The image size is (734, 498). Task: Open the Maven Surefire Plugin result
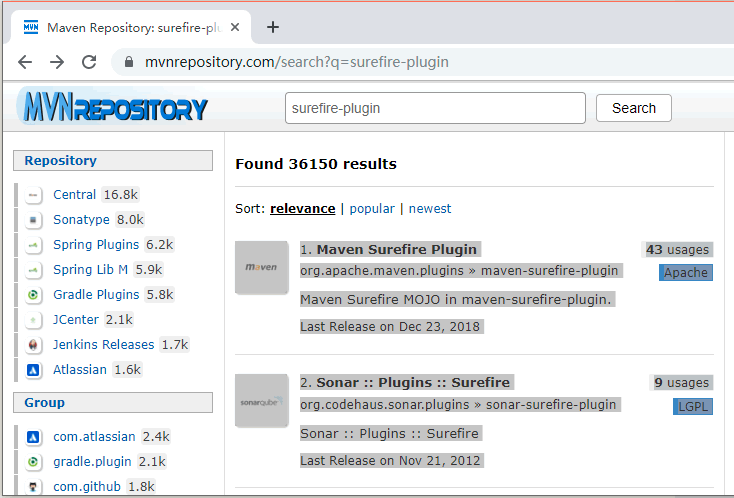click(x=396, y=249)
